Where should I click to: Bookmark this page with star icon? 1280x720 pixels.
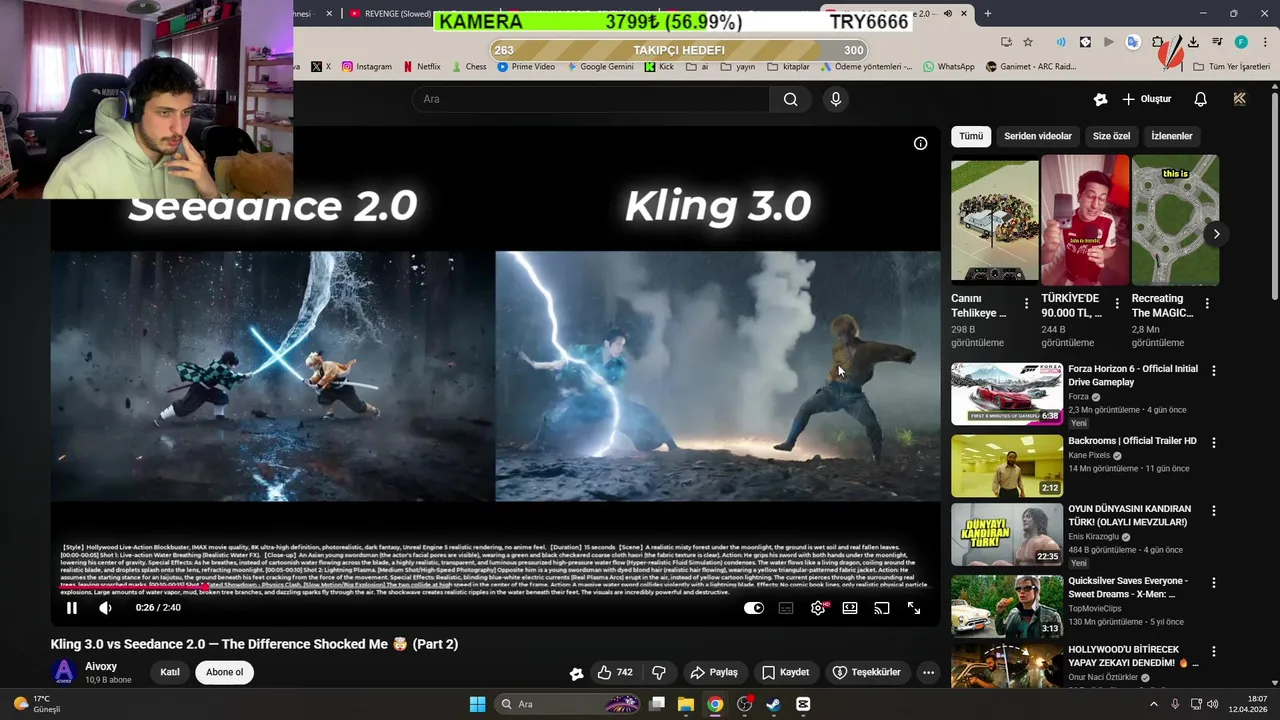(1028, 42)
